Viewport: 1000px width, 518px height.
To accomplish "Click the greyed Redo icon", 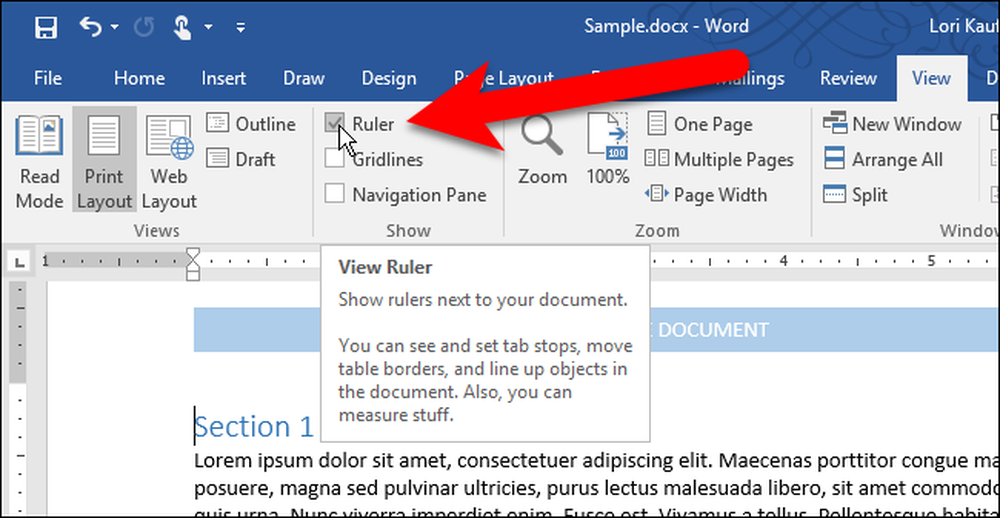I will click(144, 27).
